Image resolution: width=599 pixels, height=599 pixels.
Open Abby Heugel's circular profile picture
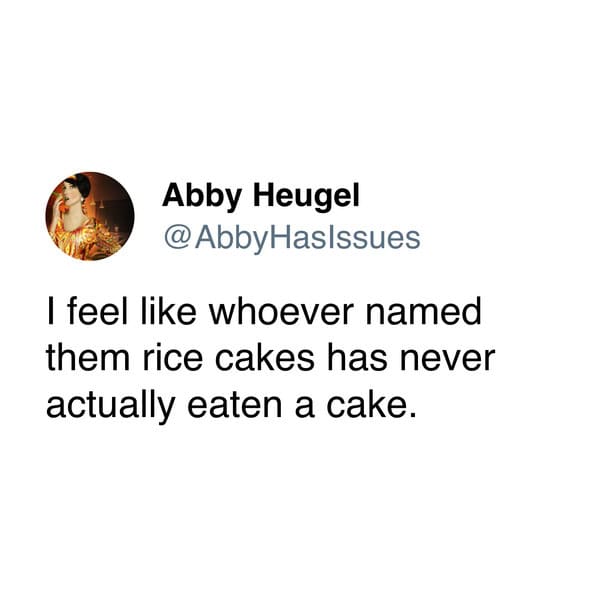90,216
